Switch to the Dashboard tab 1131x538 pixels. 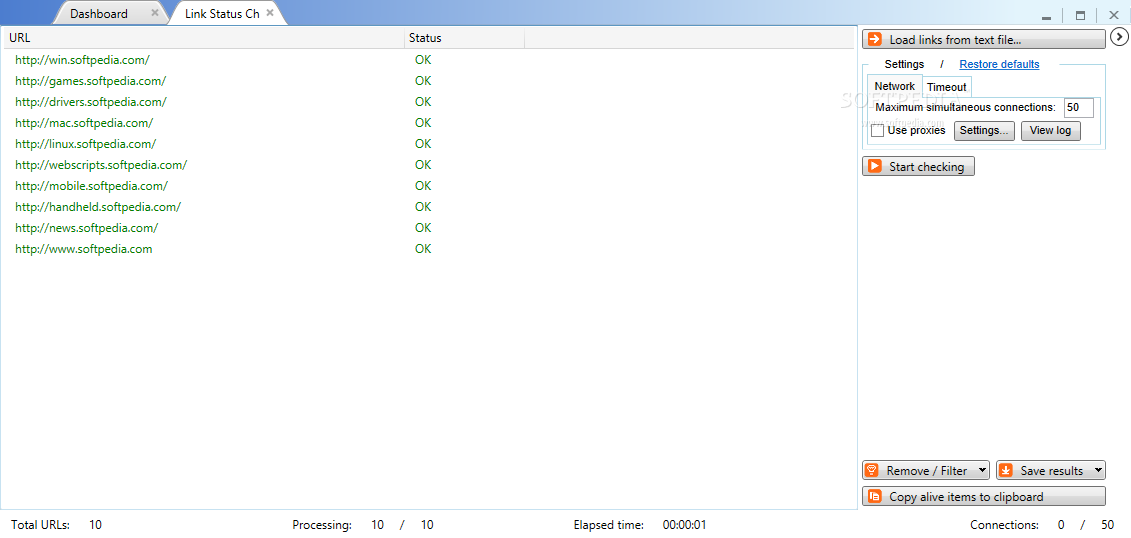[x=99, y=14]
